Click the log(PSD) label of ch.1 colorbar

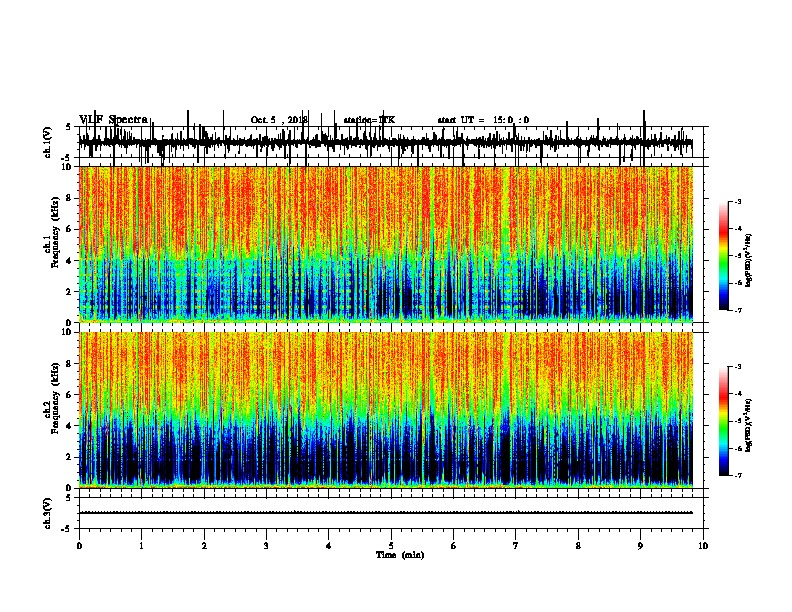pyautogui.click(x=748, y=260)
